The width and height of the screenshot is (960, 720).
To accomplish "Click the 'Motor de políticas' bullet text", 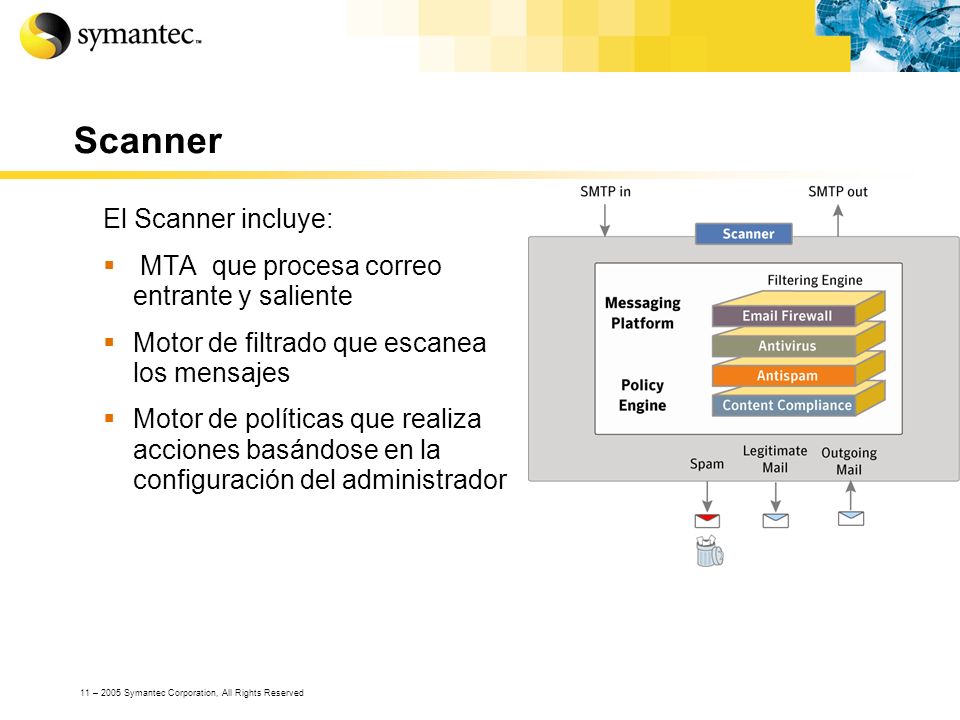I will 320,449.
